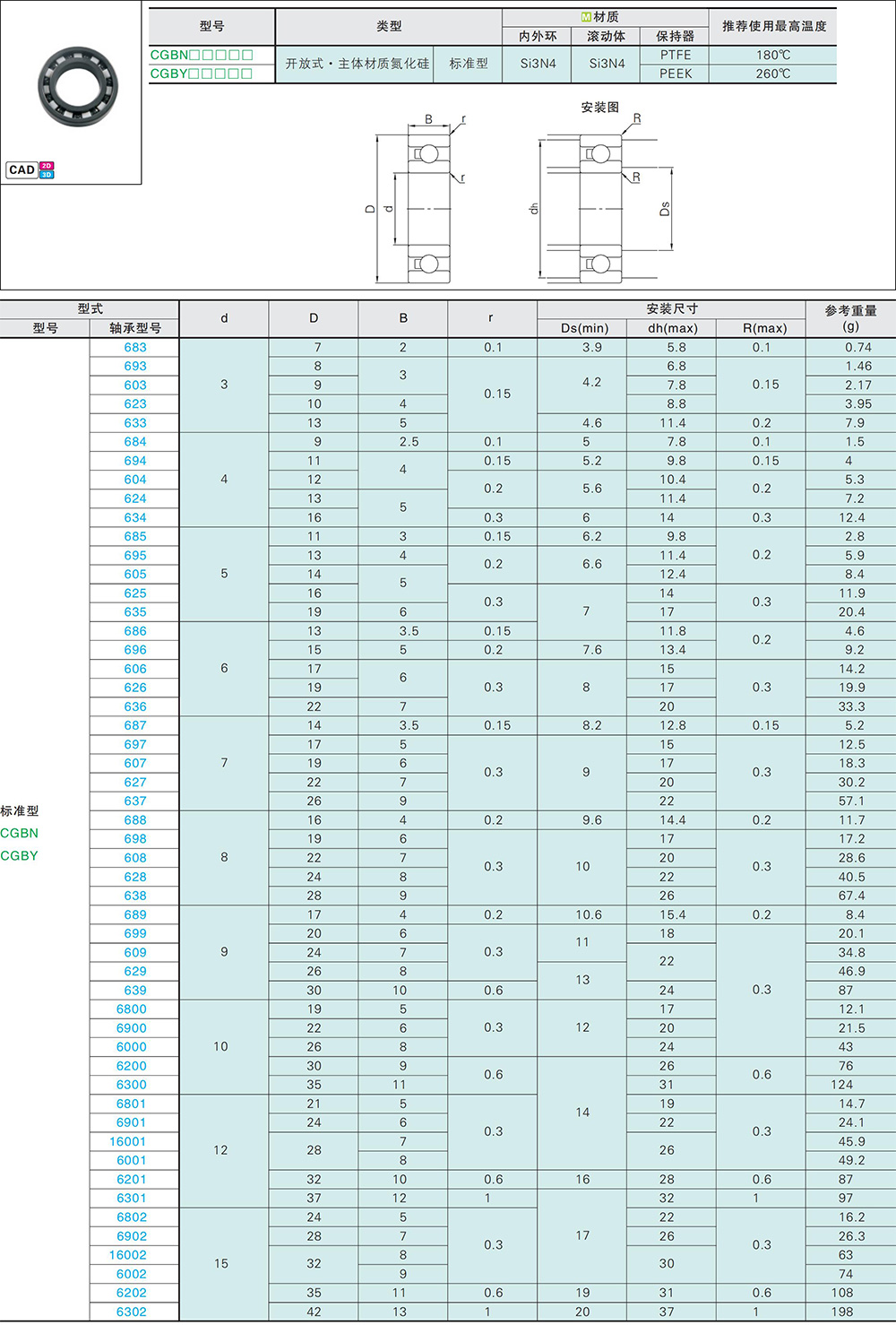
Task: Click the PEEK retainer material cell
Action: point(676,74)
